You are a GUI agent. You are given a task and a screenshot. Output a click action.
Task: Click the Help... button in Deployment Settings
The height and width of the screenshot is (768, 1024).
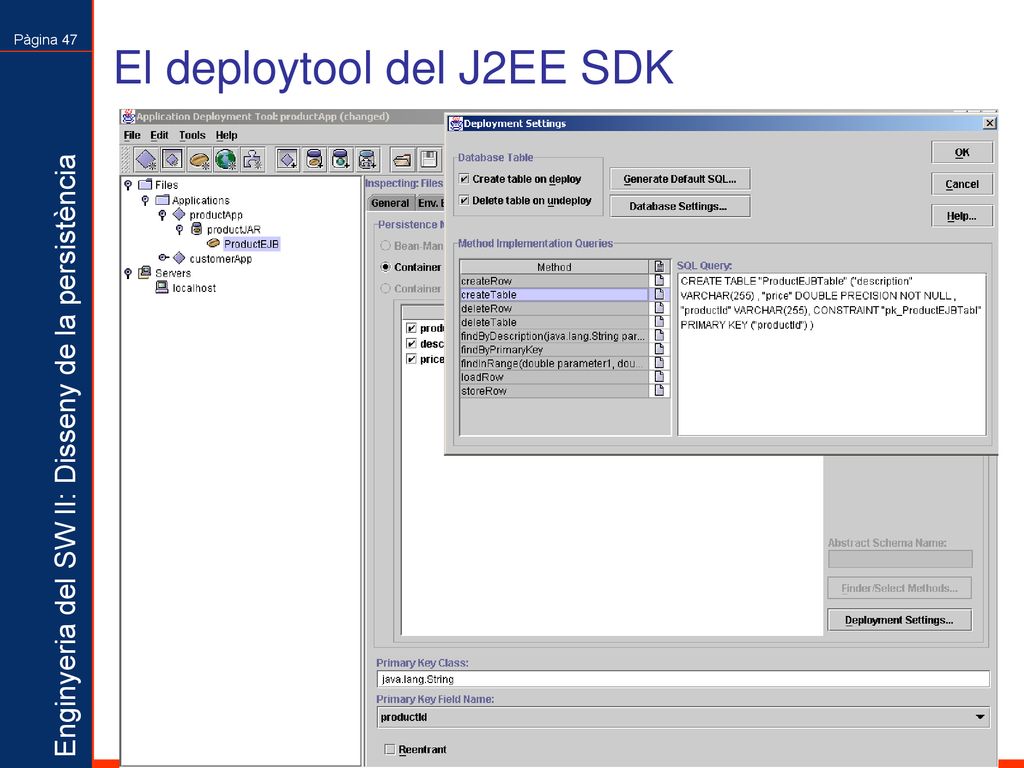(x=962, y=216)
